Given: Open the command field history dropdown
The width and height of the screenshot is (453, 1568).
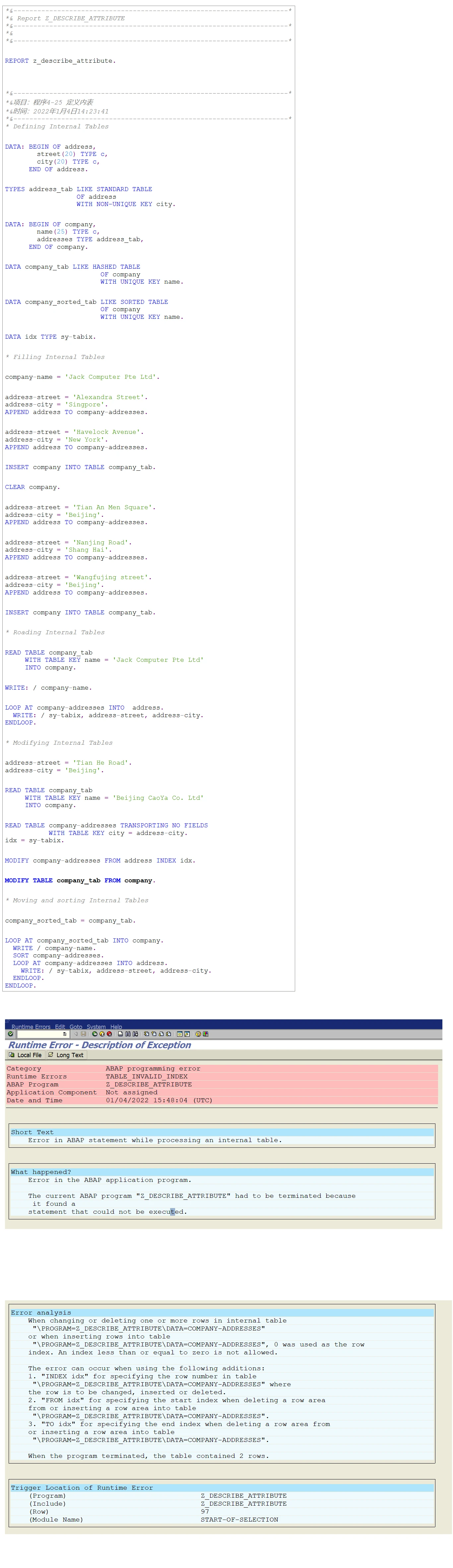Looking at the screenshot, I should click(65, 1034).
